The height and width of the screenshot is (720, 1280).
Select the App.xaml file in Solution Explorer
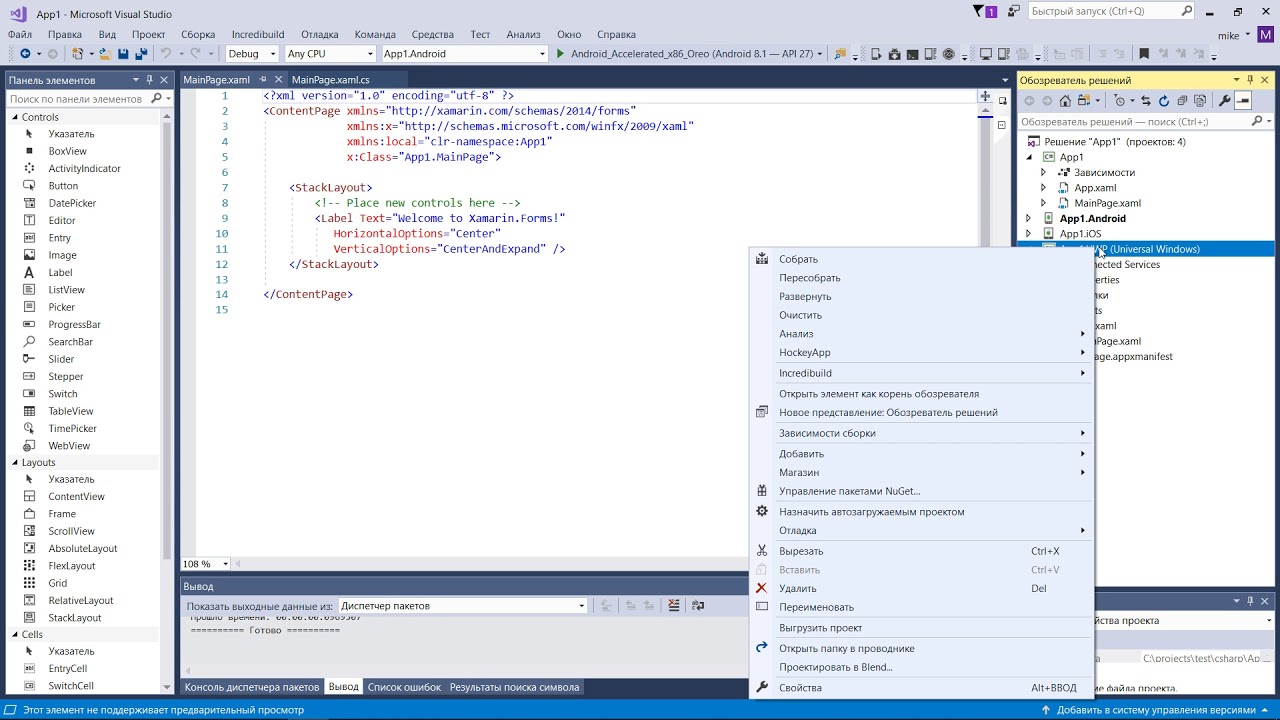click(1095, 188)
